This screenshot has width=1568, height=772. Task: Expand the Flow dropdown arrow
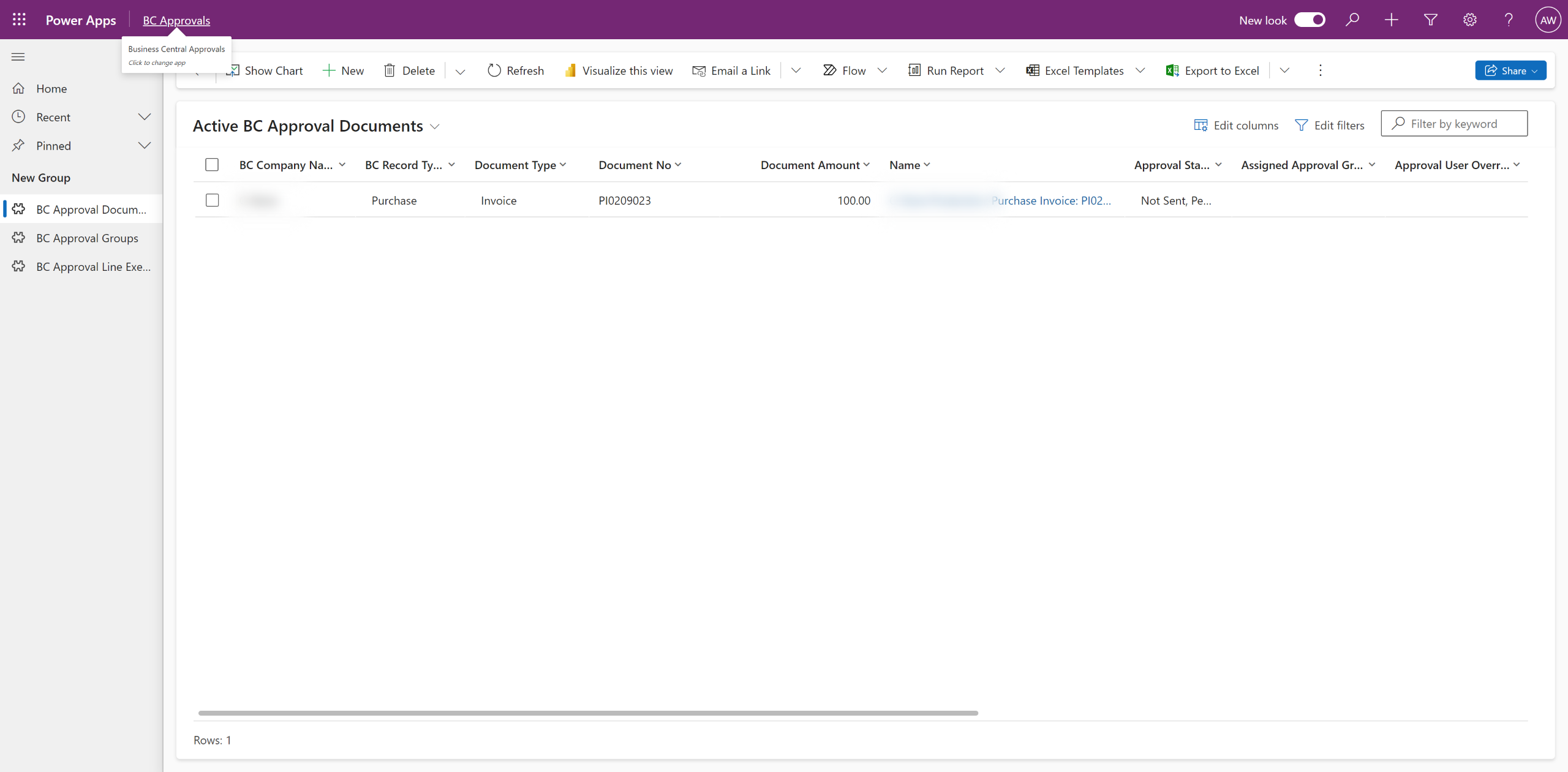point(882,70)
